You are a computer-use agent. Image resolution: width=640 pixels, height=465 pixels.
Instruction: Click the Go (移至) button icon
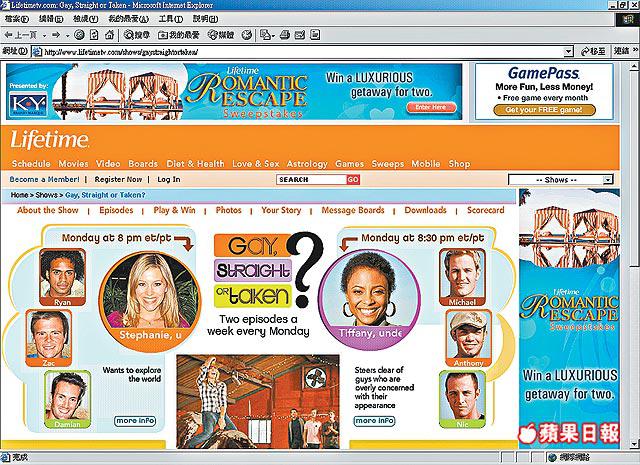pos(593,51)
